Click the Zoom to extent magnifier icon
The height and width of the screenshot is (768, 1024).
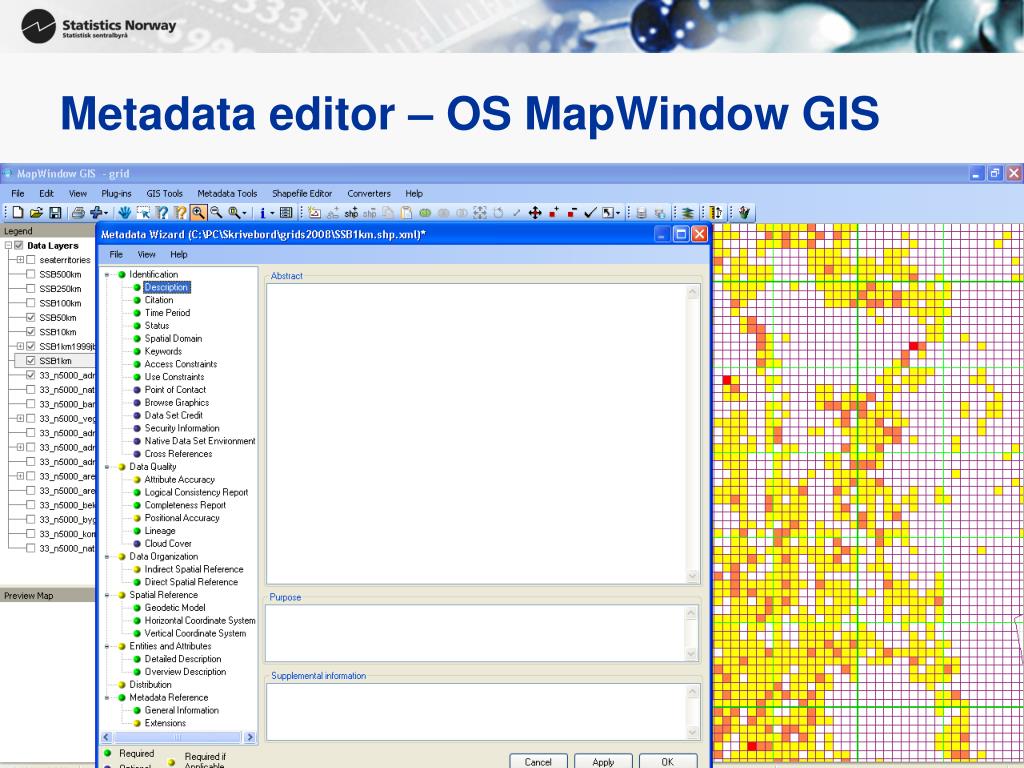234,212
